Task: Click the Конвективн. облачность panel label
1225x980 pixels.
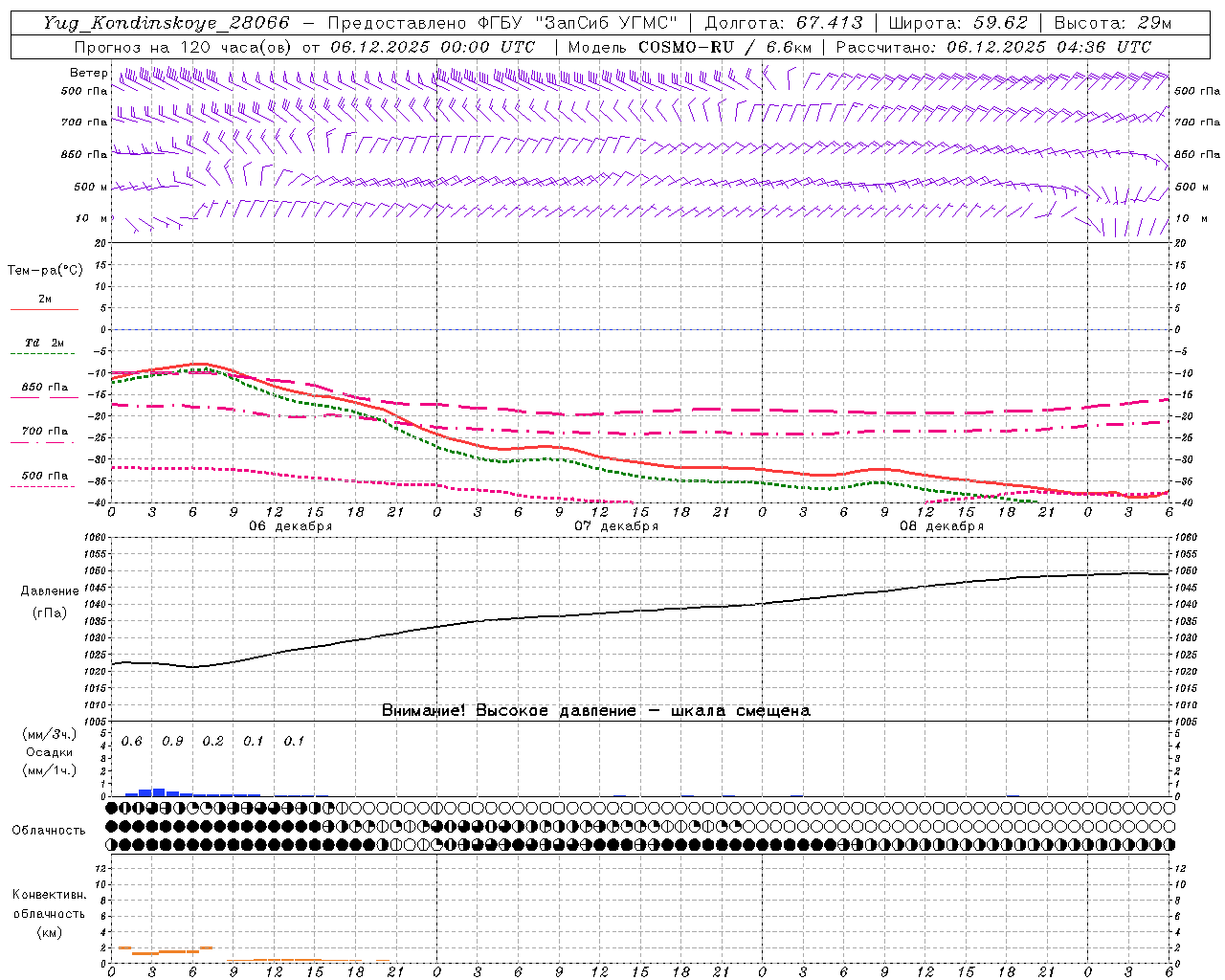Action: click(x=49, y=904)
